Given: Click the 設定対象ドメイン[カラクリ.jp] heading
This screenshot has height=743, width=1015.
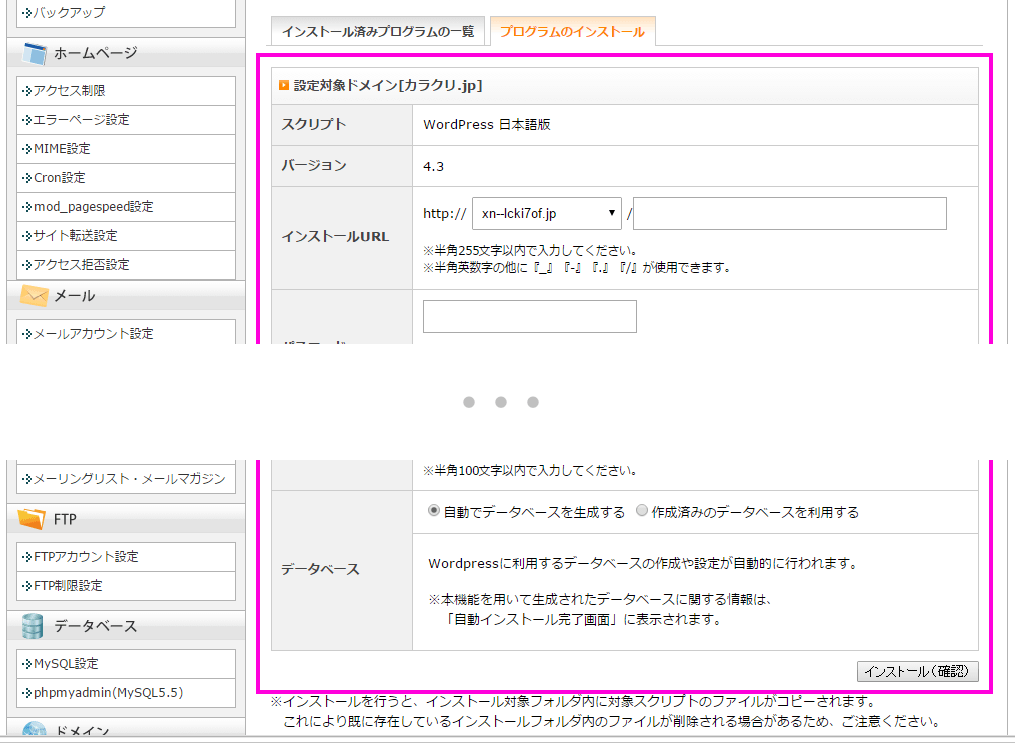Looking at the screenshot, I should [x=388, y=85].
